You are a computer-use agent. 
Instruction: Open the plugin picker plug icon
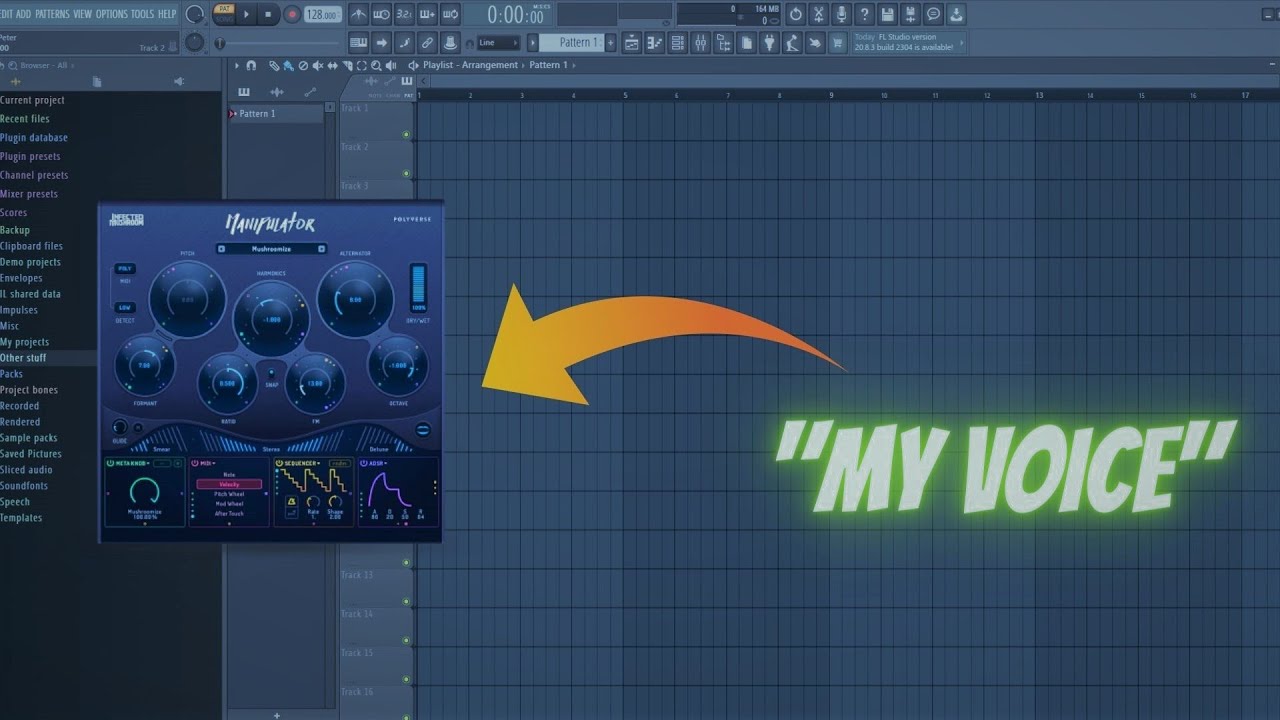[x=769, y=43]
